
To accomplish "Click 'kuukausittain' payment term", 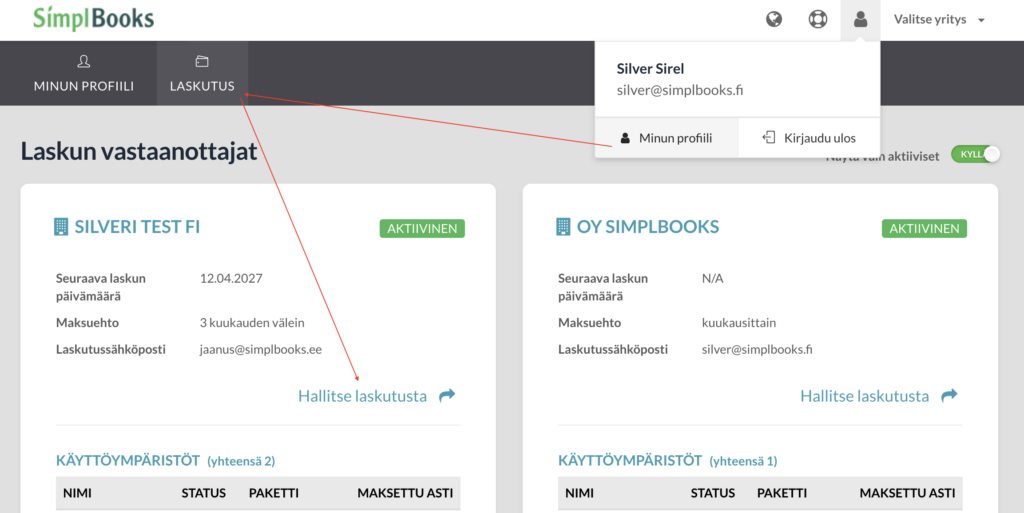I will tap(739, 322).
